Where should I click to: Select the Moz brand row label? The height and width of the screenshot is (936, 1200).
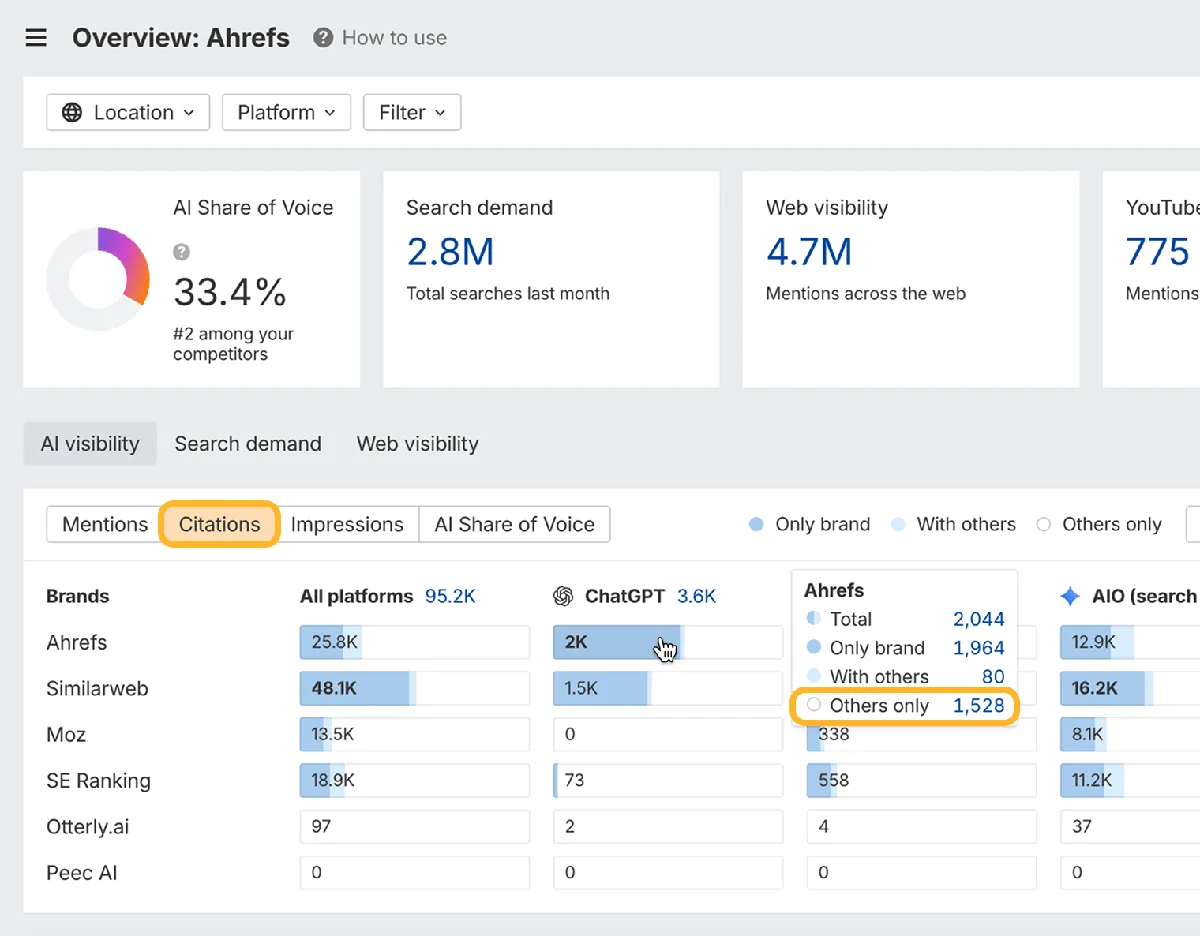click(66, 734)
